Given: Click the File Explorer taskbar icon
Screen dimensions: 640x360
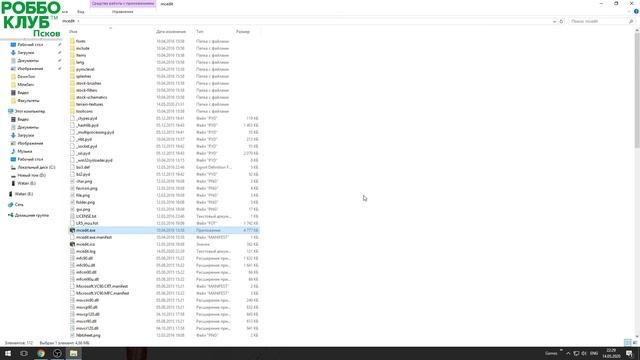Looking at the screenshot, I should (73, 353).
